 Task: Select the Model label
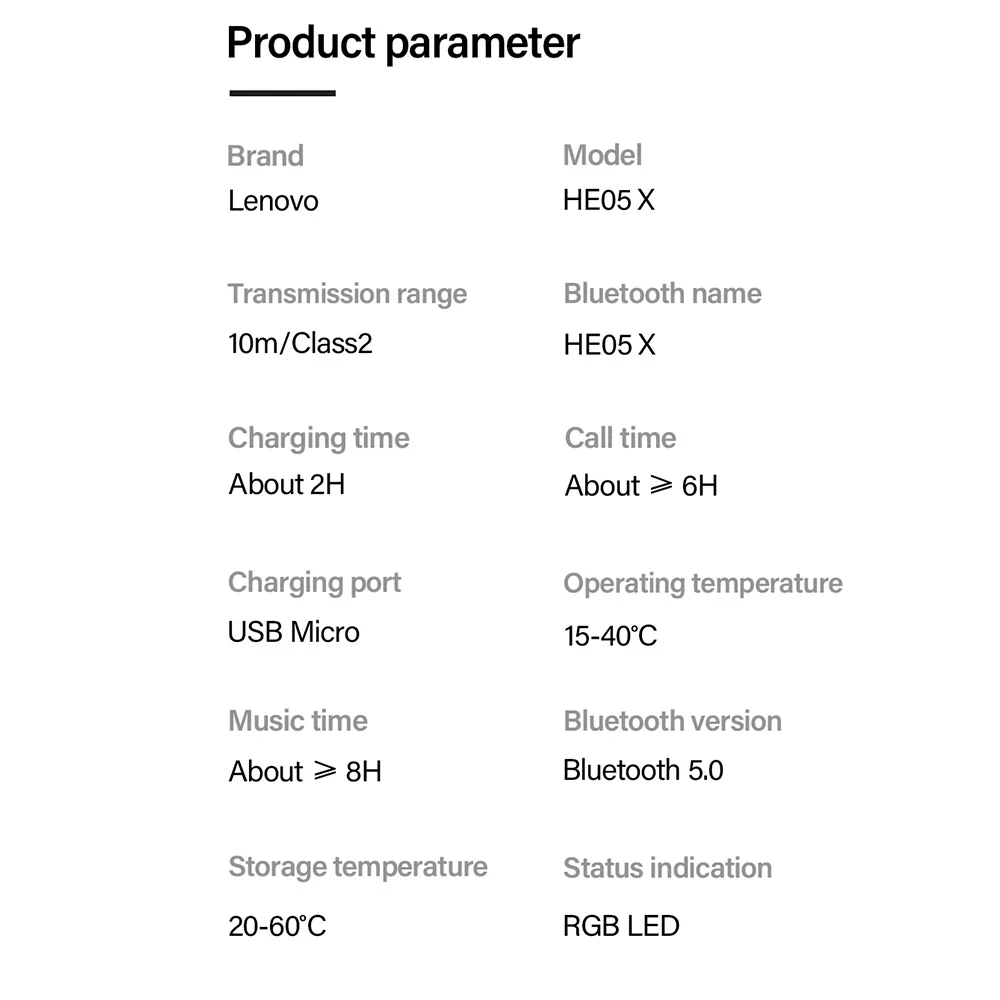602,155
